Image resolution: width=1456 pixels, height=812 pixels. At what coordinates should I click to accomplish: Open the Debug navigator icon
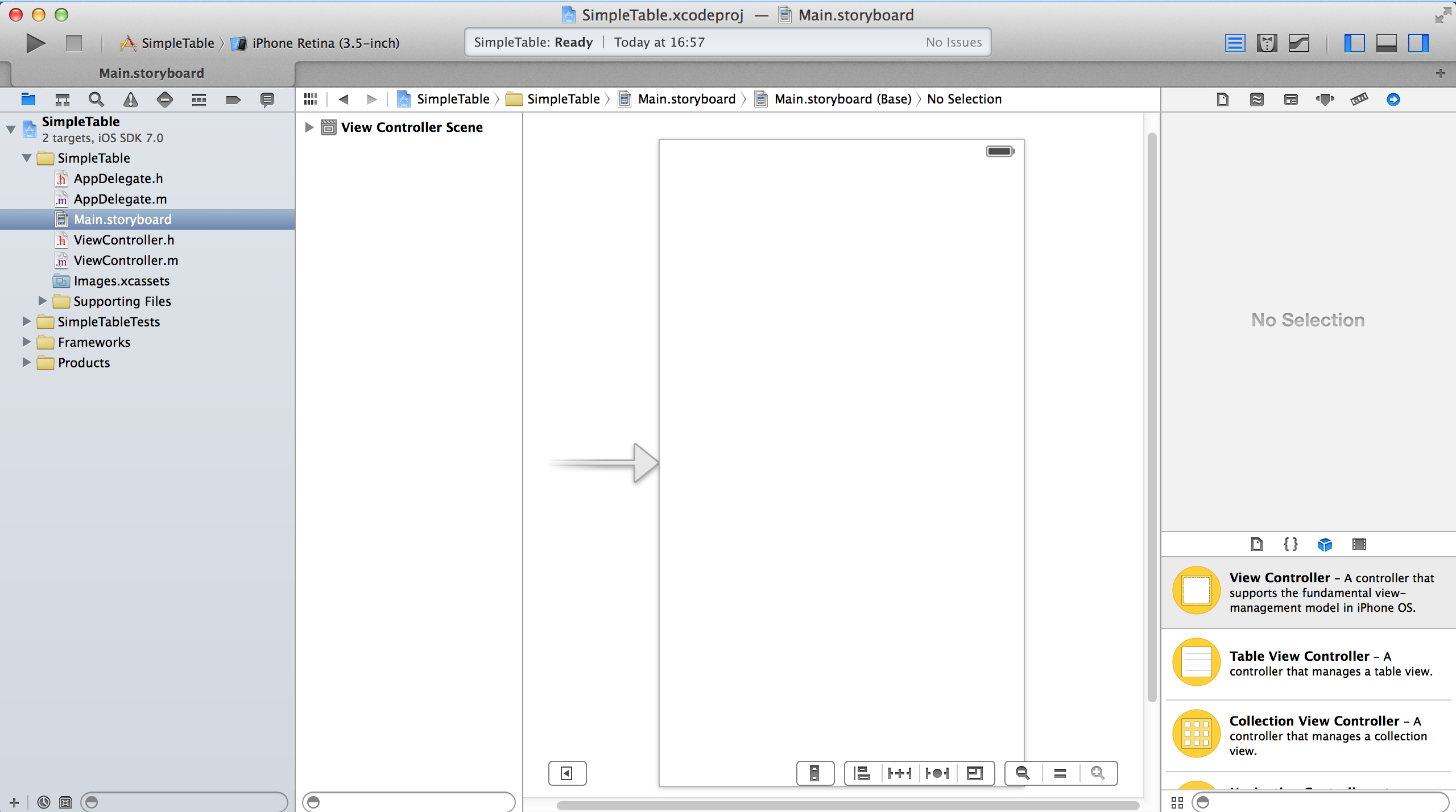point(198,100)
